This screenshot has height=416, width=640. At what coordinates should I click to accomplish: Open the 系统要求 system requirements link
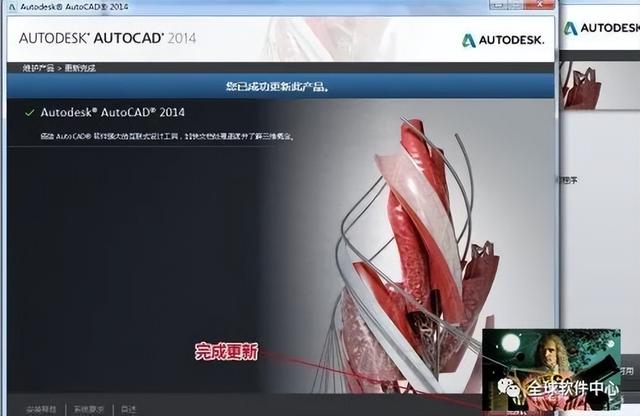(89, 409)
